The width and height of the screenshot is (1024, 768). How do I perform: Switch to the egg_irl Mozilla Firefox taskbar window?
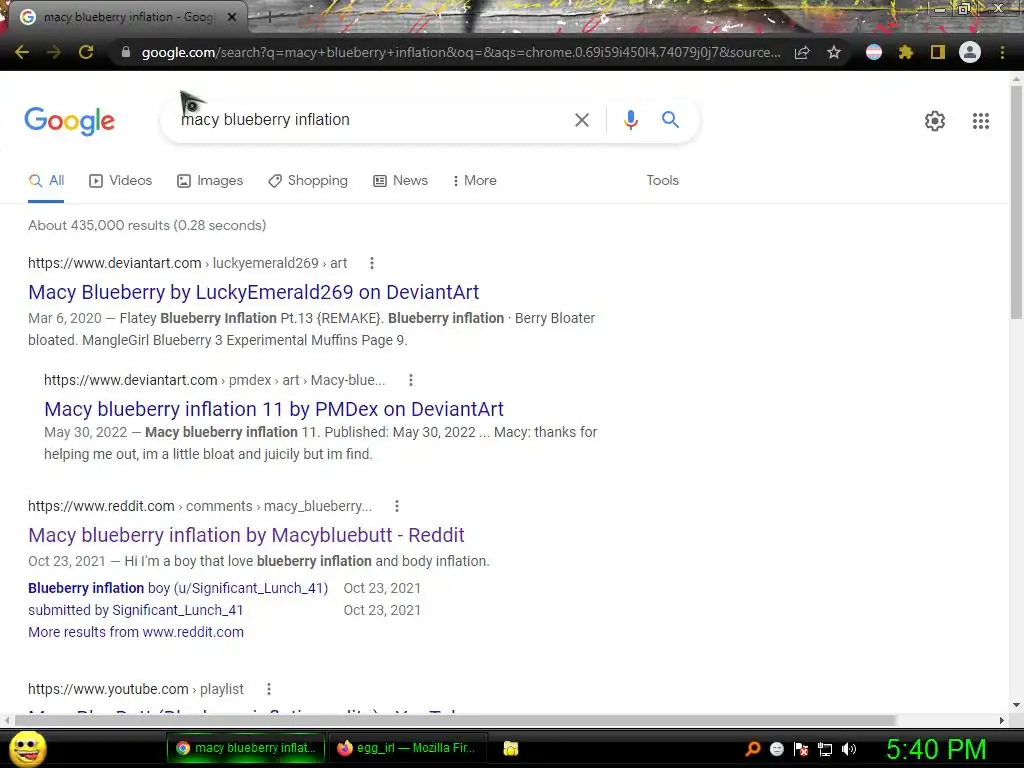[406, 748]
